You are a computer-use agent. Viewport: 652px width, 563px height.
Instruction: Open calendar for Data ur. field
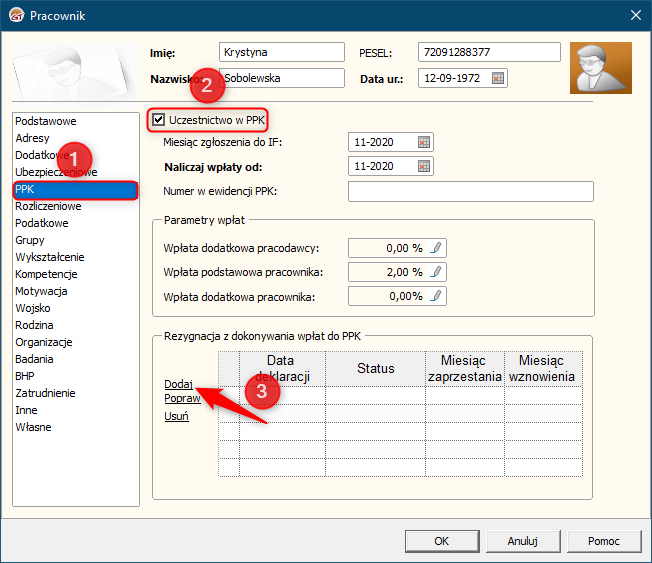coord(499,78)
